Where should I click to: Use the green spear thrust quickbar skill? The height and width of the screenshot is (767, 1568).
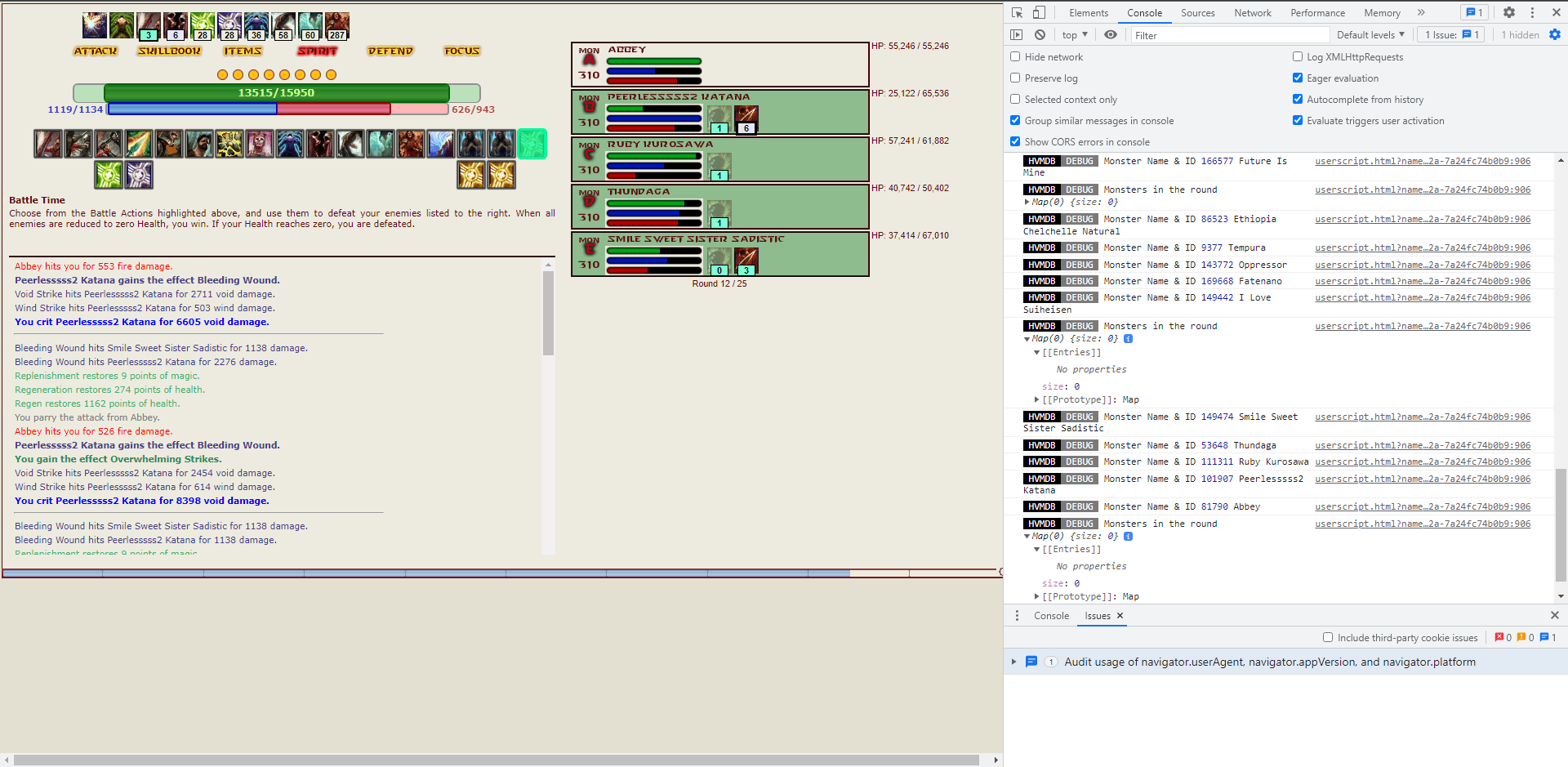(x=139, y=144)
